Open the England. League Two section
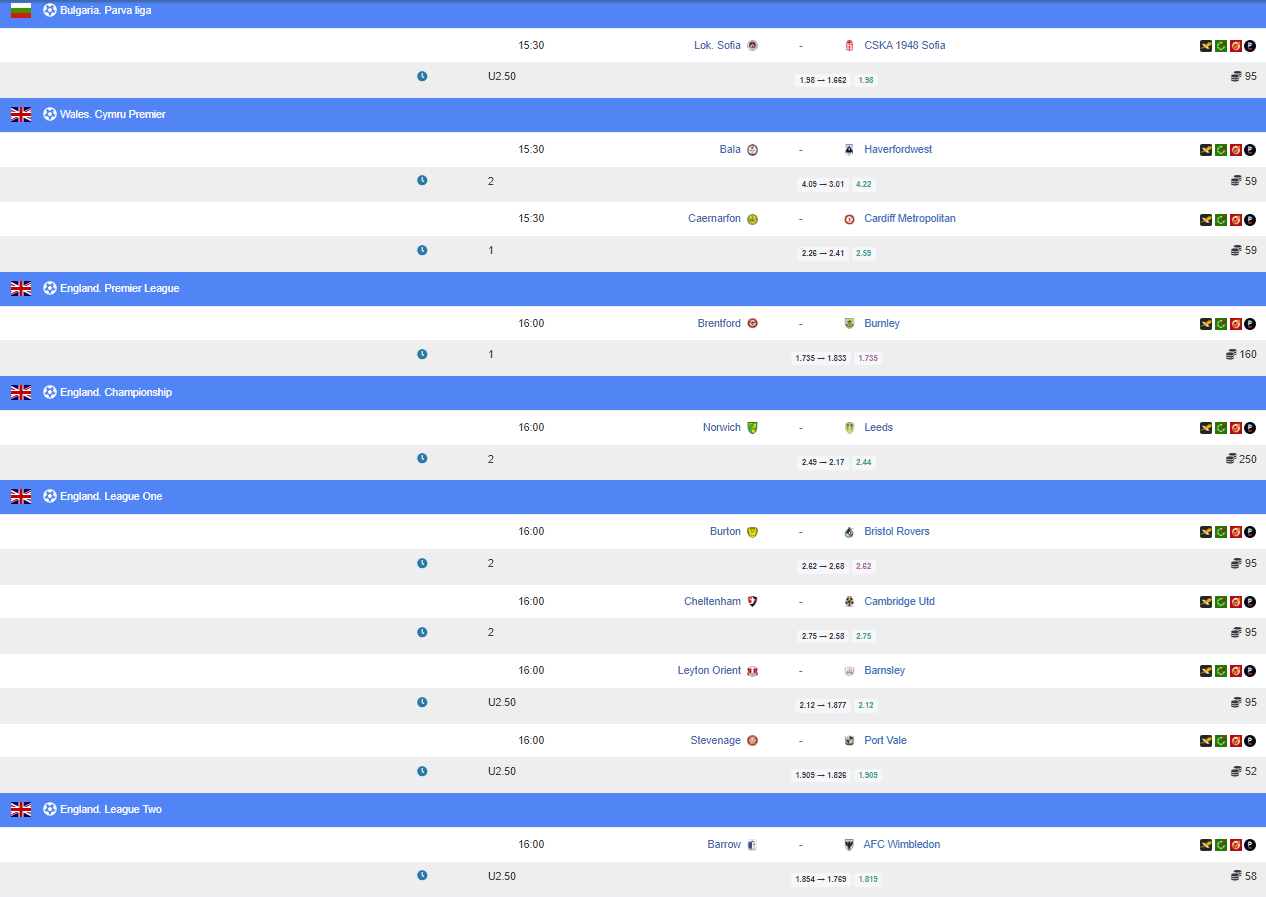This screenshot has width=1266, height=897. click(x=111, y=809)
